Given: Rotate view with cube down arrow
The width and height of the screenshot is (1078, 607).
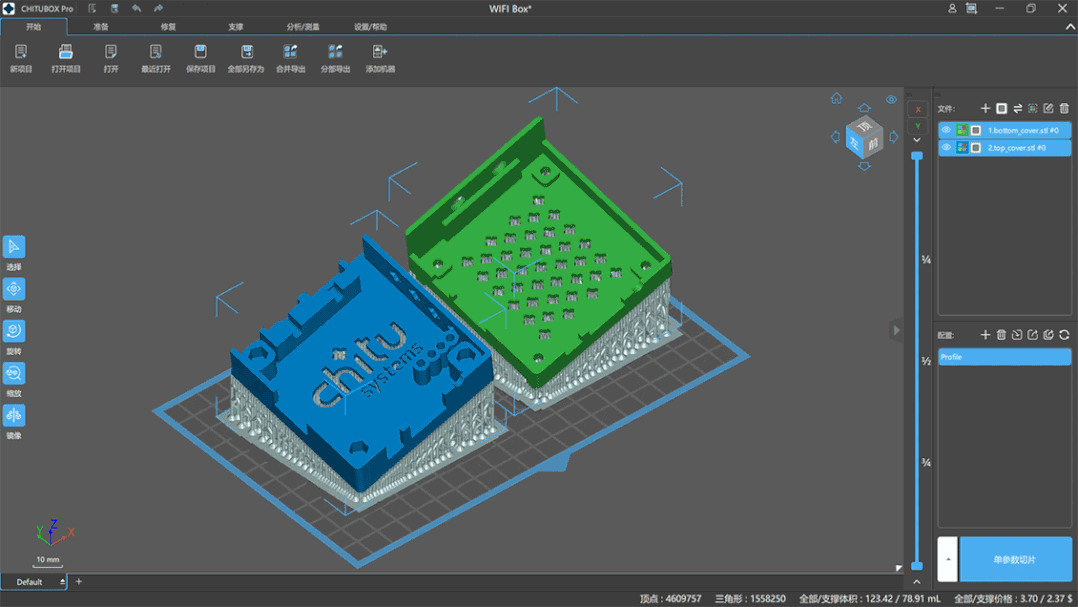Looking at the screenshot, I should click(x=864, y=166).
